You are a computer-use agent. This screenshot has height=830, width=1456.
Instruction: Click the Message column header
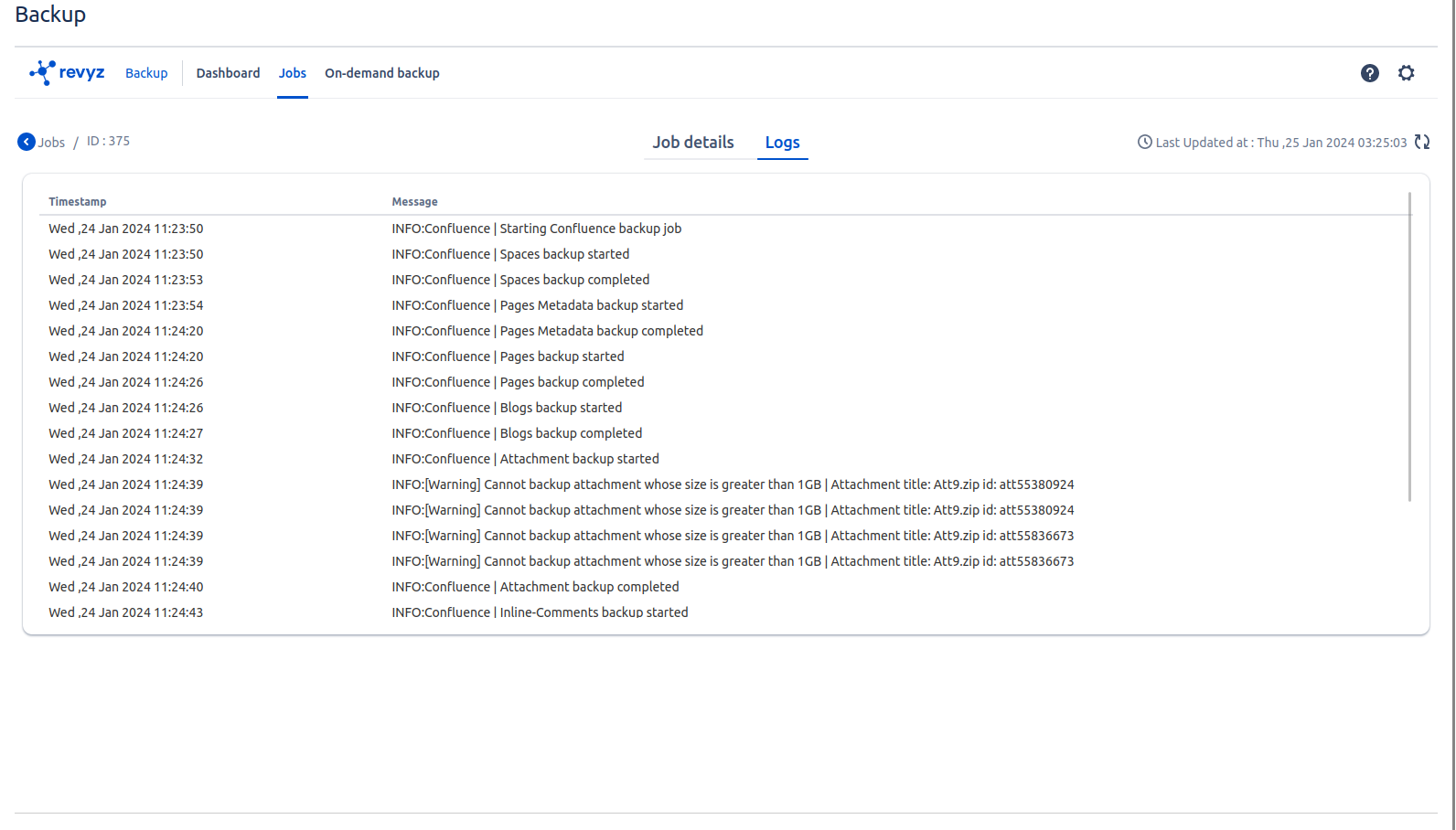click(414, 202)
